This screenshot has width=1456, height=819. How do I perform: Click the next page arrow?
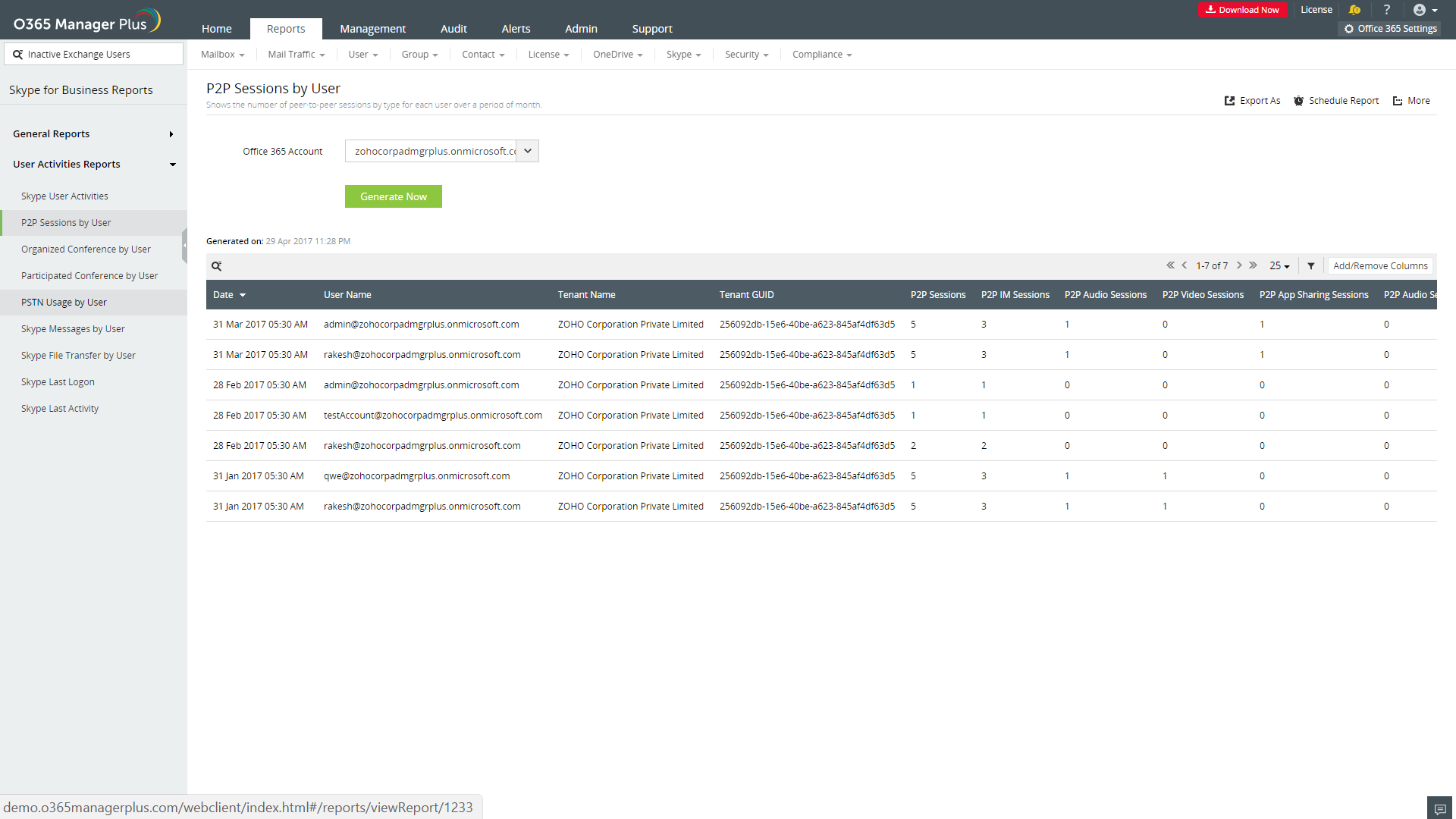pos(1239,265)
